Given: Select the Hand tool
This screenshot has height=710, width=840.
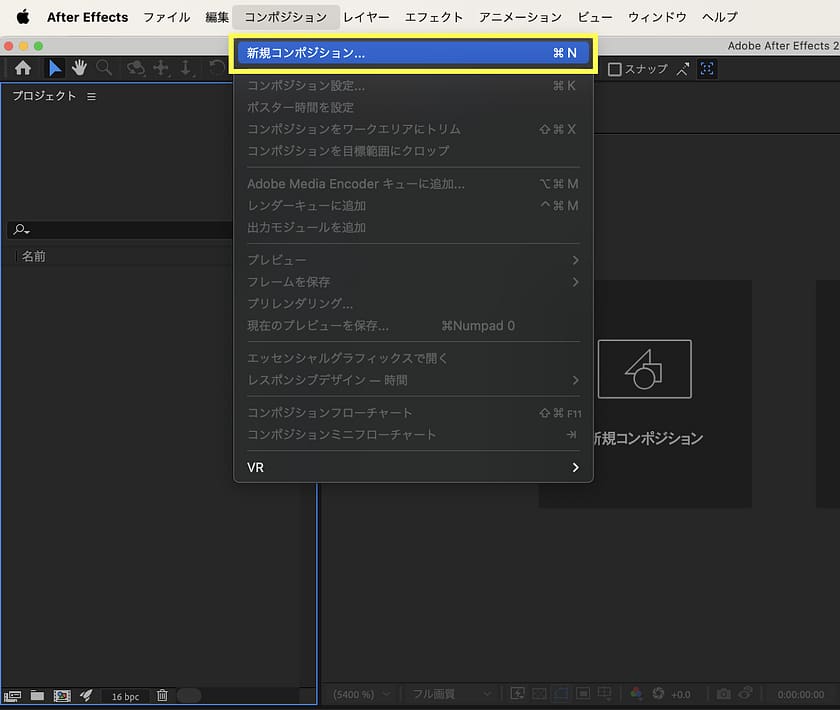Looking at the screenshot, I should click(79, 68).
